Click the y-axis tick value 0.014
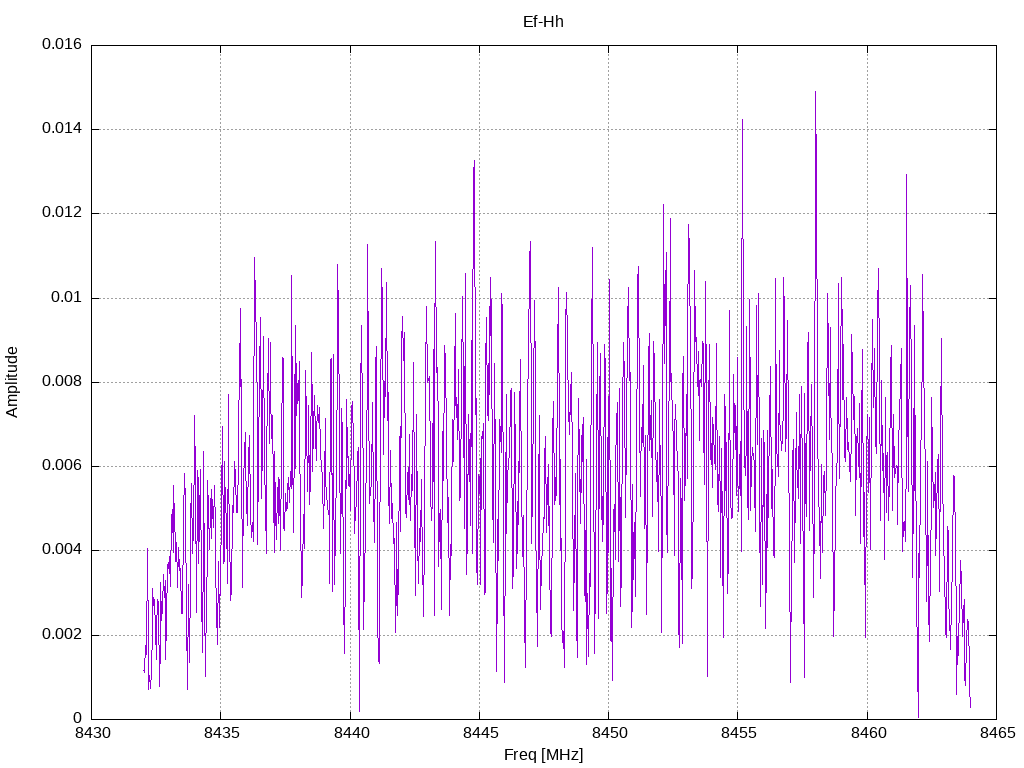 click(62, 129)
